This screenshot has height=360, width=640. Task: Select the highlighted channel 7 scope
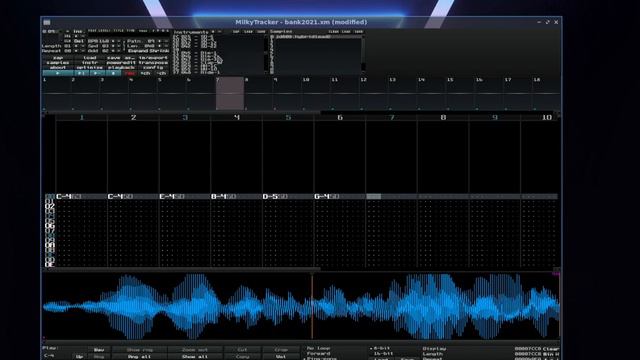[x=230, y=93]
